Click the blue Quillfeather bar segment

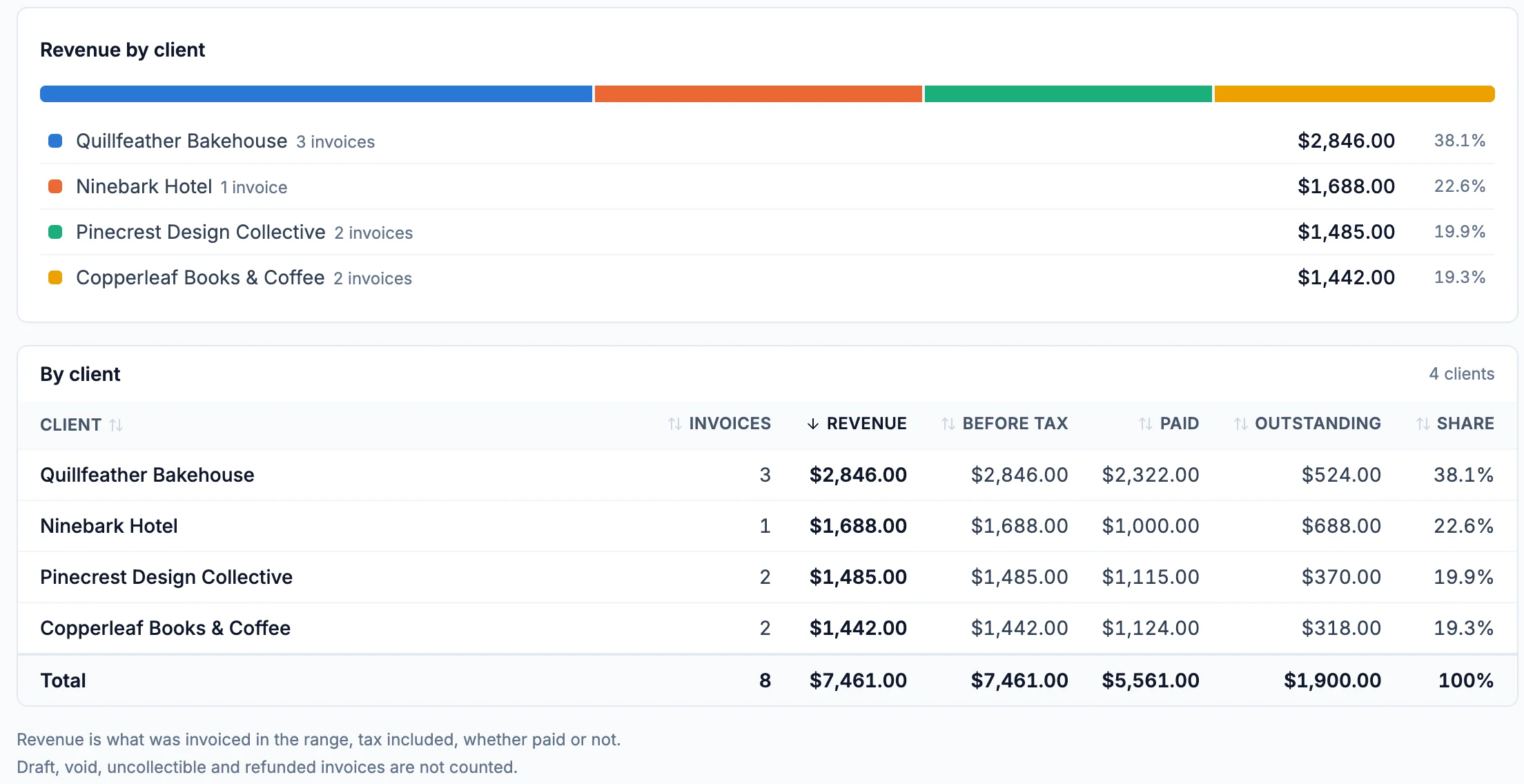[x=316, y=94]
